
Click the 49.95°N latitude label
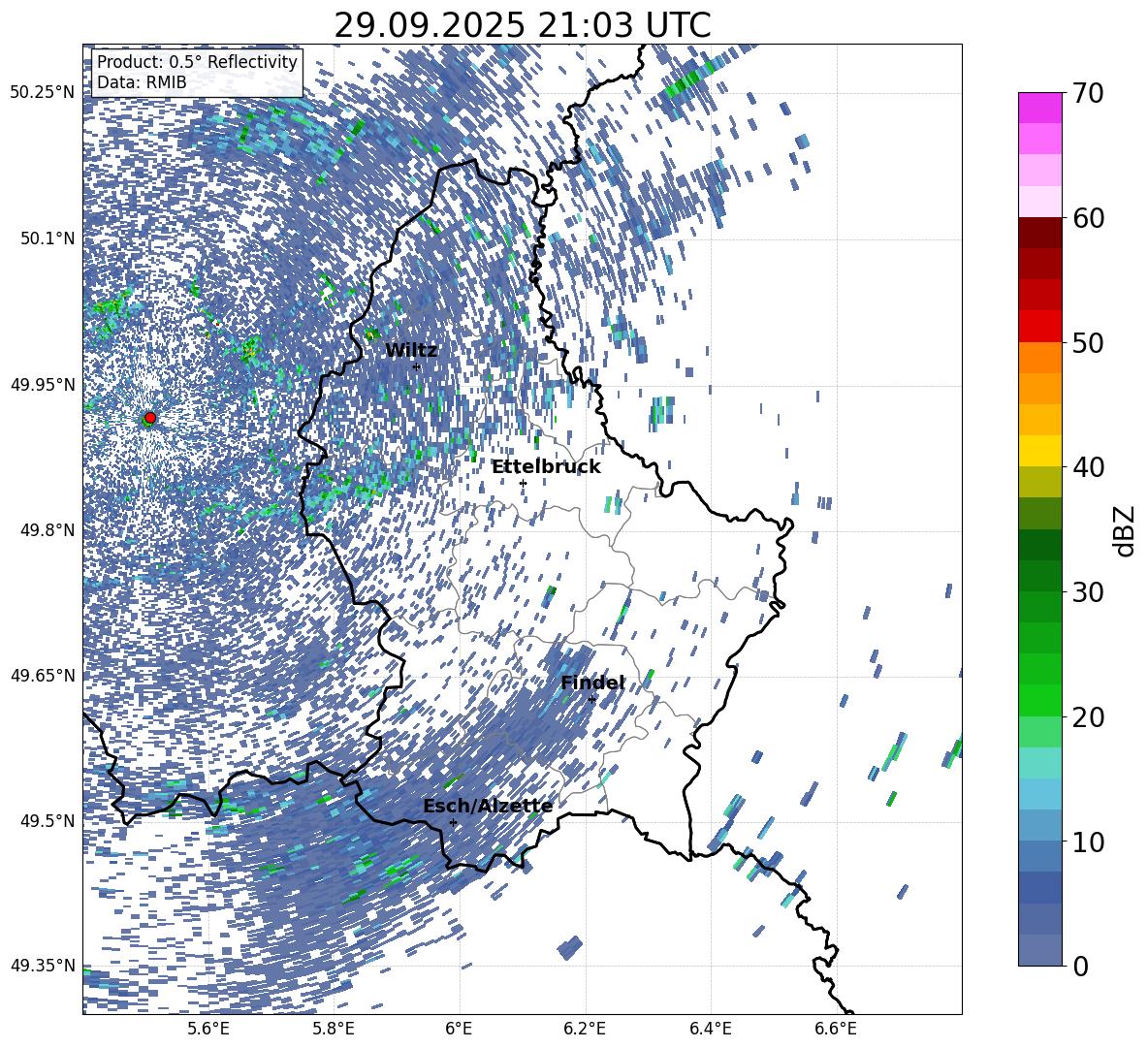[x=43, y=384]
